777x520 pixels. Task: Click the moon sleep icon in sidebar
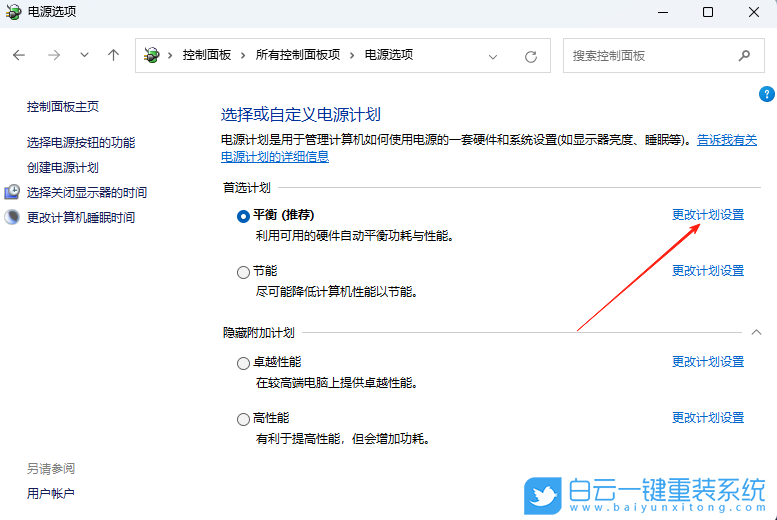12,217
